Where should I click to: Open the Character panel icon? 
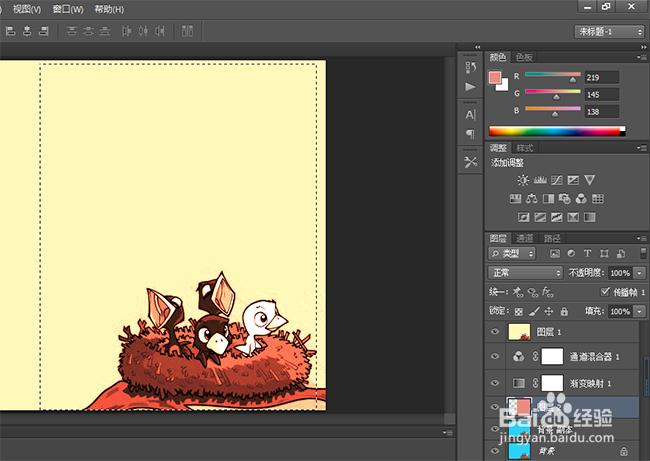pyautogui.click(x=470, y=114)
